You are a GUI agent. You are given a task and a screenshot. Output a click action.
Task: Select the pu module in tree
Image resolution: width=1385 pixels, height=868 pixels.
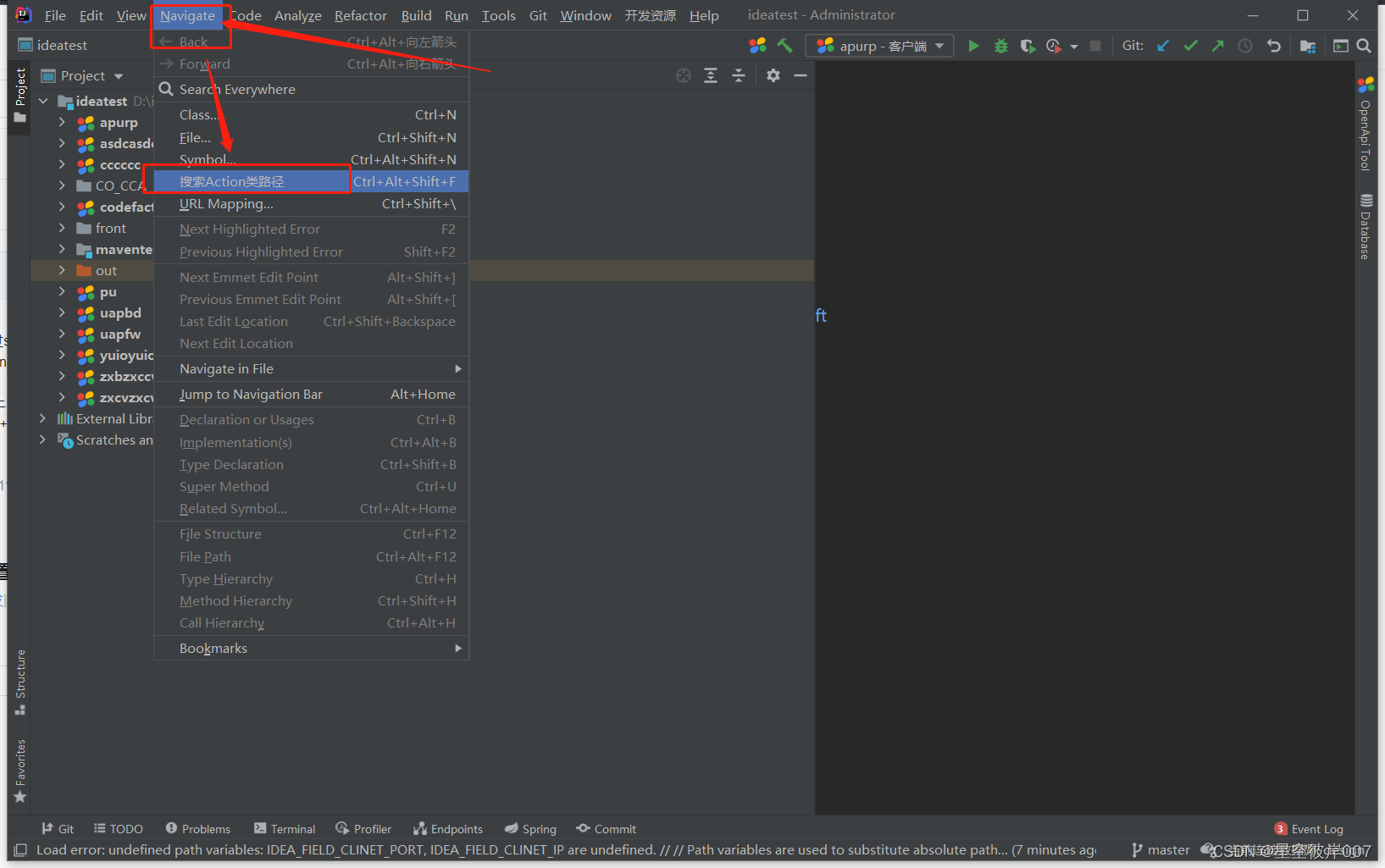click(108, 291)
